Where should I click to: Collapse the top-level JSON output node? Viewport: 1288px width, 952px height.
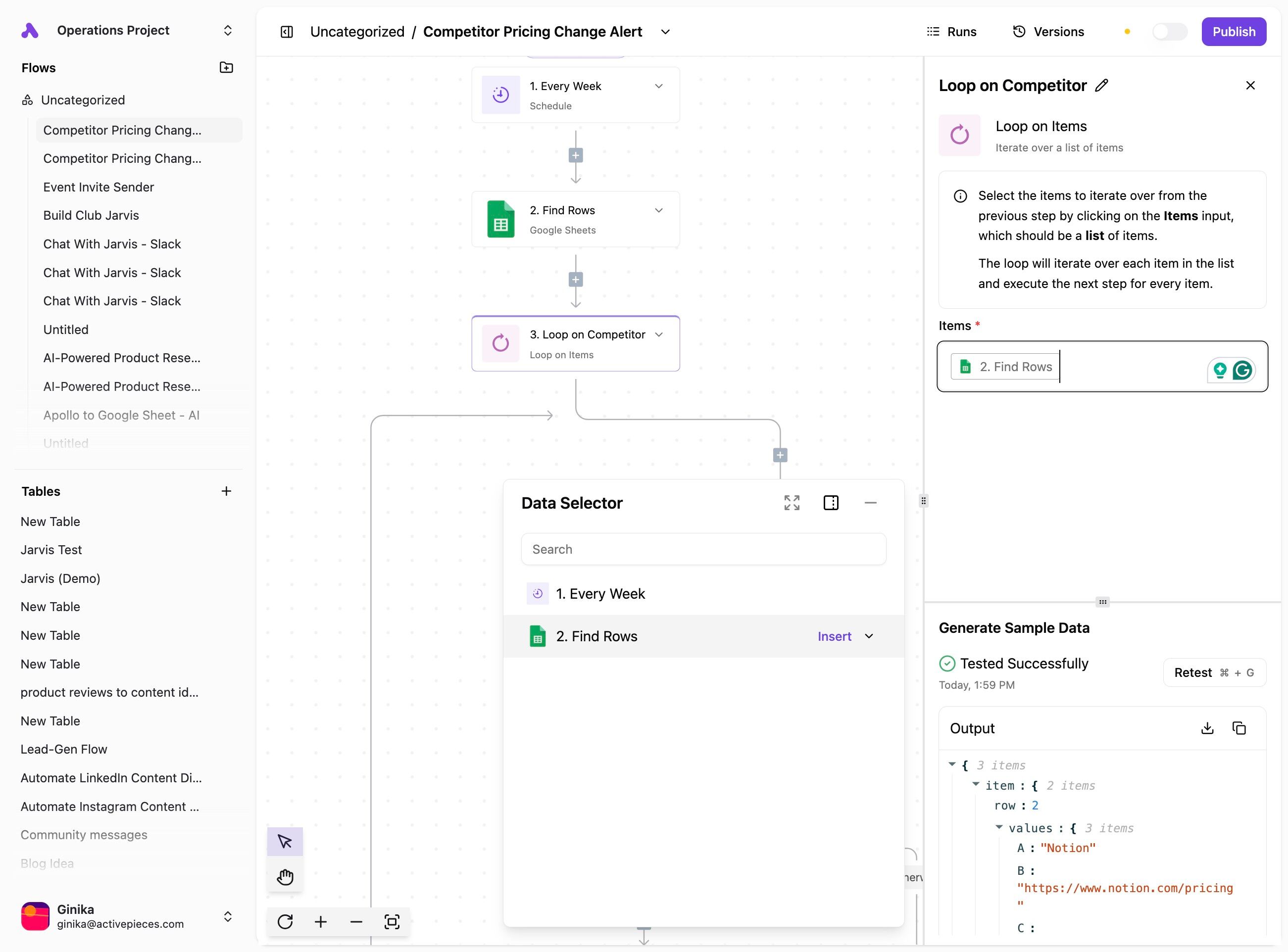pos(952,764)
